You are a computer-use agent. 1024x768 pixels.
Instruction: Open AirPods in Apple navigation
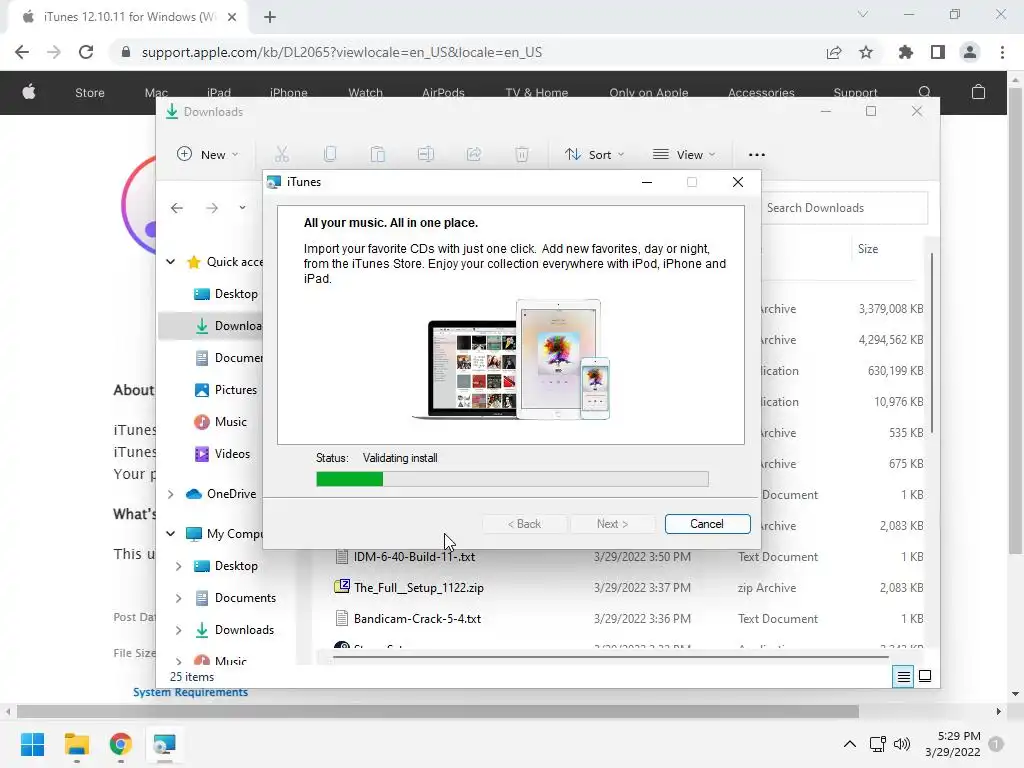coord(443,93)
